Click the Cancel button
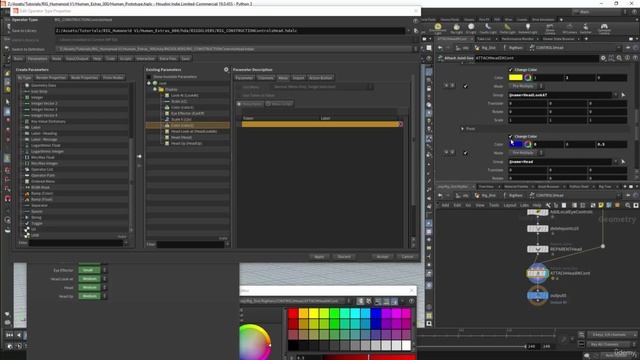This screenshot has height=360, width=640. point(407,257)
